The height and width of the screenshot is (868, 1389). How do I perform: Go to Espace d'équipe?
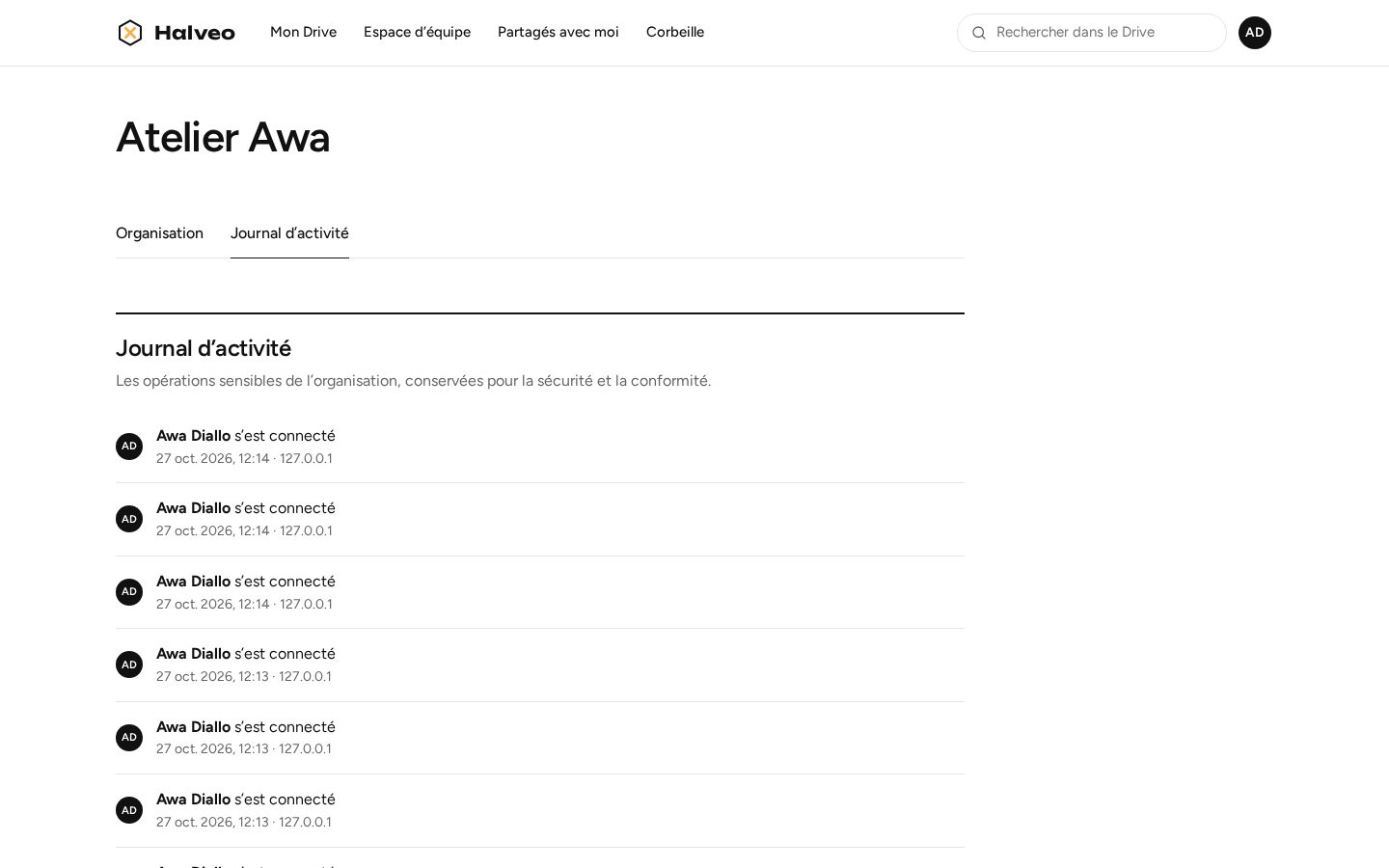(x=417, y=32)
